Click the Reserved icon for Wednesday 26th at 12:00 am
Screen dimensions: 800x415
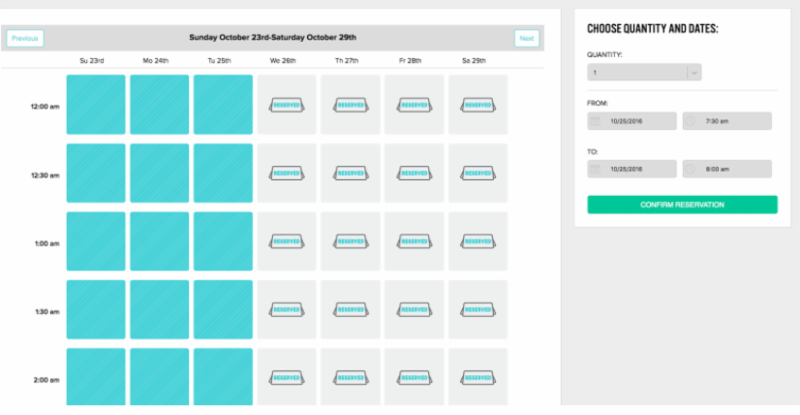286,104
